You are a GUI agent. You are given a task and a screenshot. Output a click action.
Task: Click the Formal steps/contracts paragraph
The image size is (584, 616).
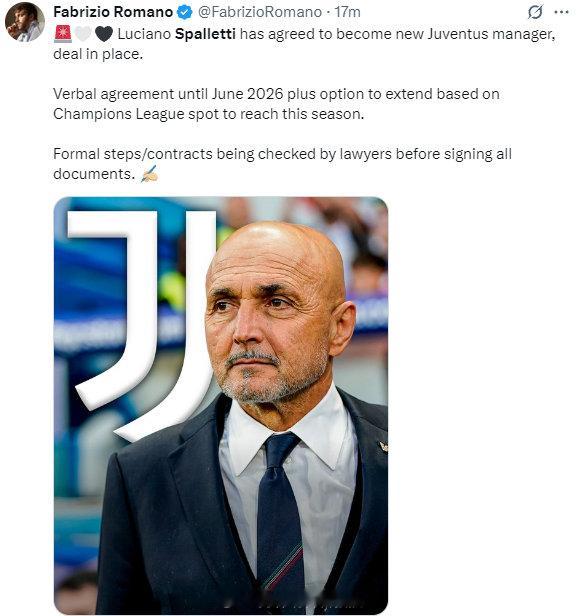click(282, 164)
